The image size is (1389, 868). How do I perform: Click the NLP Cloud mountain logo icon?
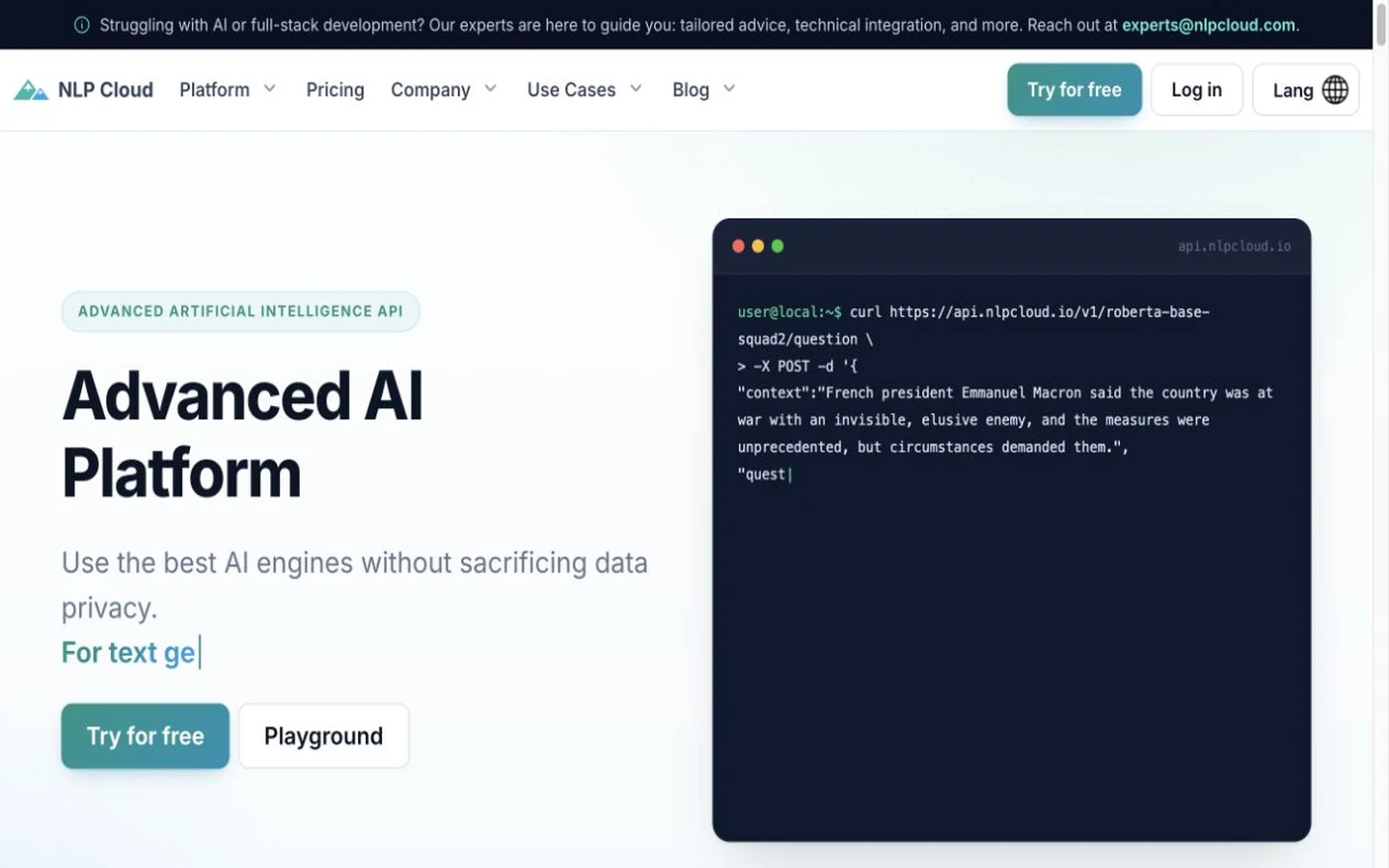[x=31, y=90]
